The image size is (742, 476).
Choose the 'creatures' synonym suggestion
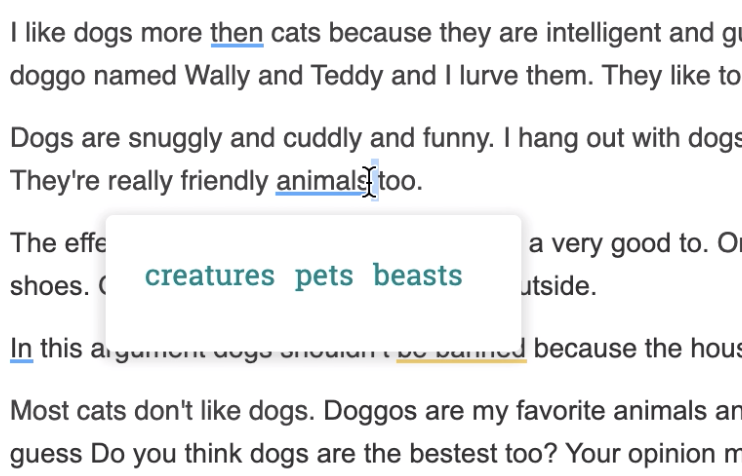210,275
